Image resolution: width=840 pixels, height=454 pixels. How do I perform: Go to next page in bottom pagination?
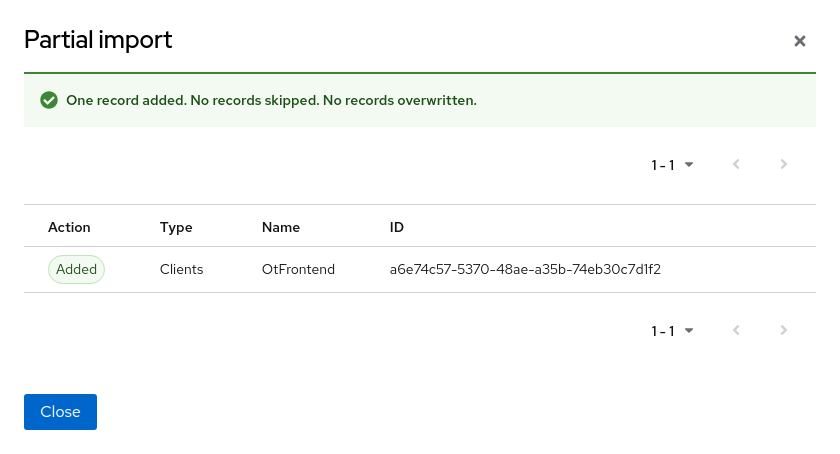pyautogui.click(x=784, y=331)
